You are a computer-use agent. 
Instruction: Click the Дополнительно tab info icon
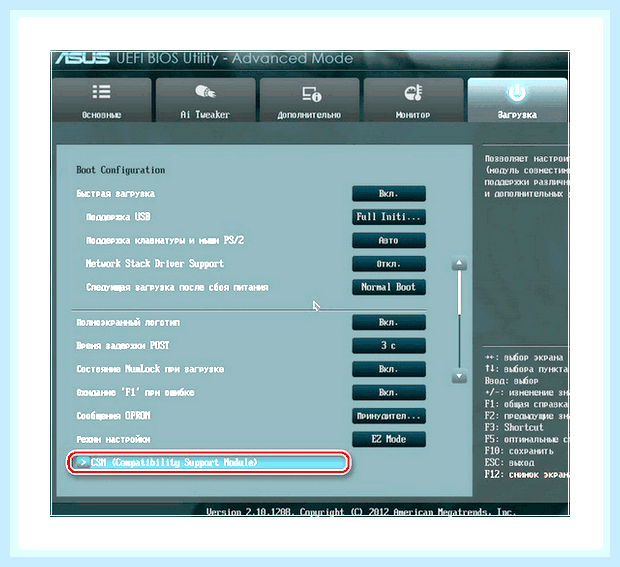coord(312,94)
